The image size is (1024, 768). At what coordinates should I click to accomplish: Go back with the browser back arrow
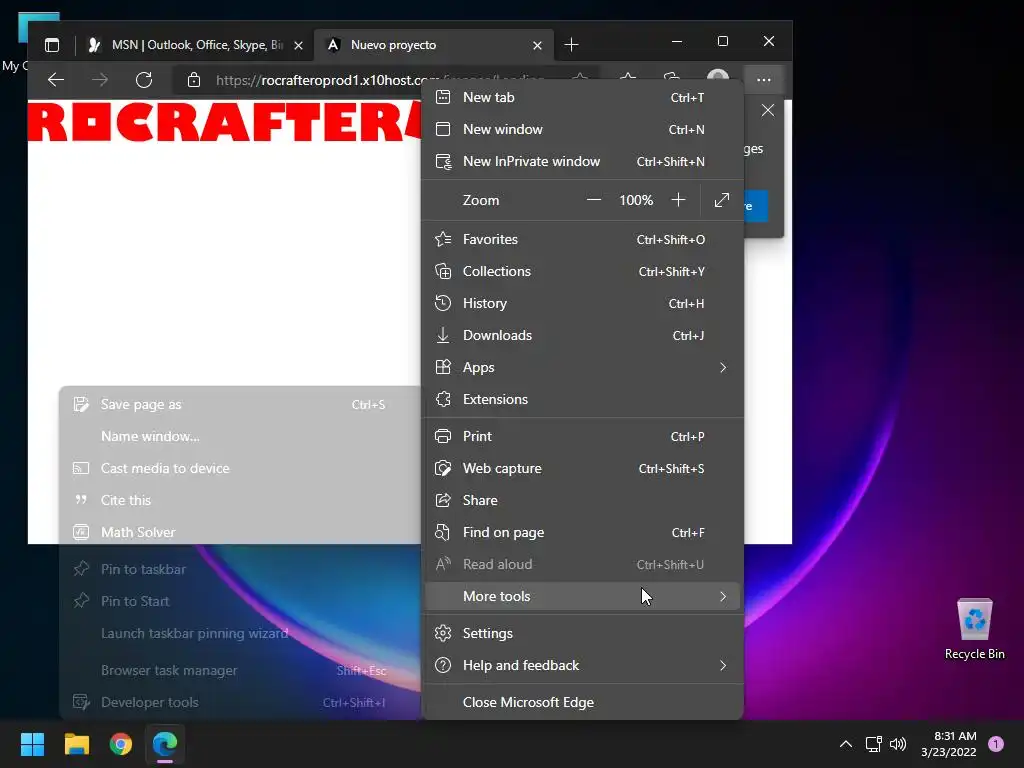56,80
